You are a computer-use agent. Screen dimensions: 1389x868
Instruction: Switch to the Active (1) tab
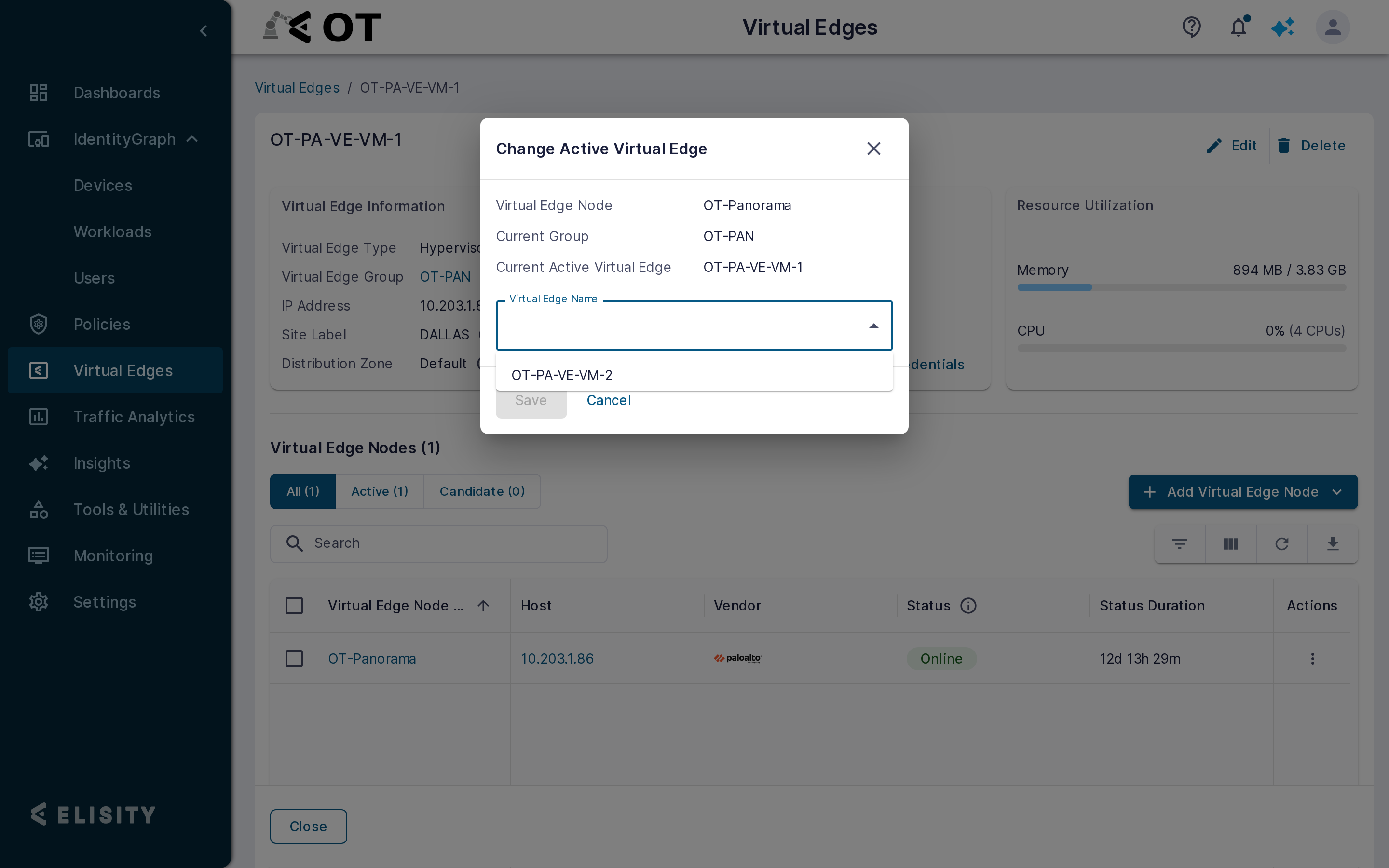[380, 491]
